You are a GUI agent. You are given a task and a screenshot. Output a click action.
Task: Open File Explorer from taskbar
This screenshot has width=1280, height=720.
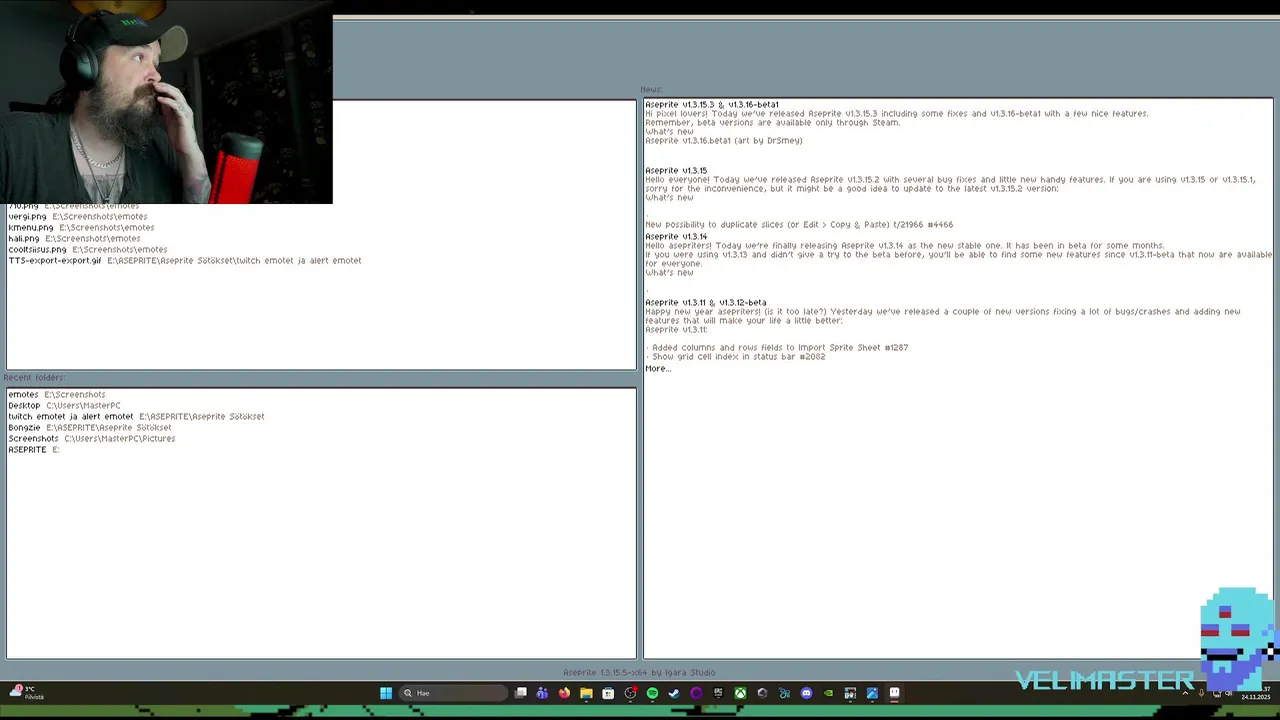(x=586, y=693)
